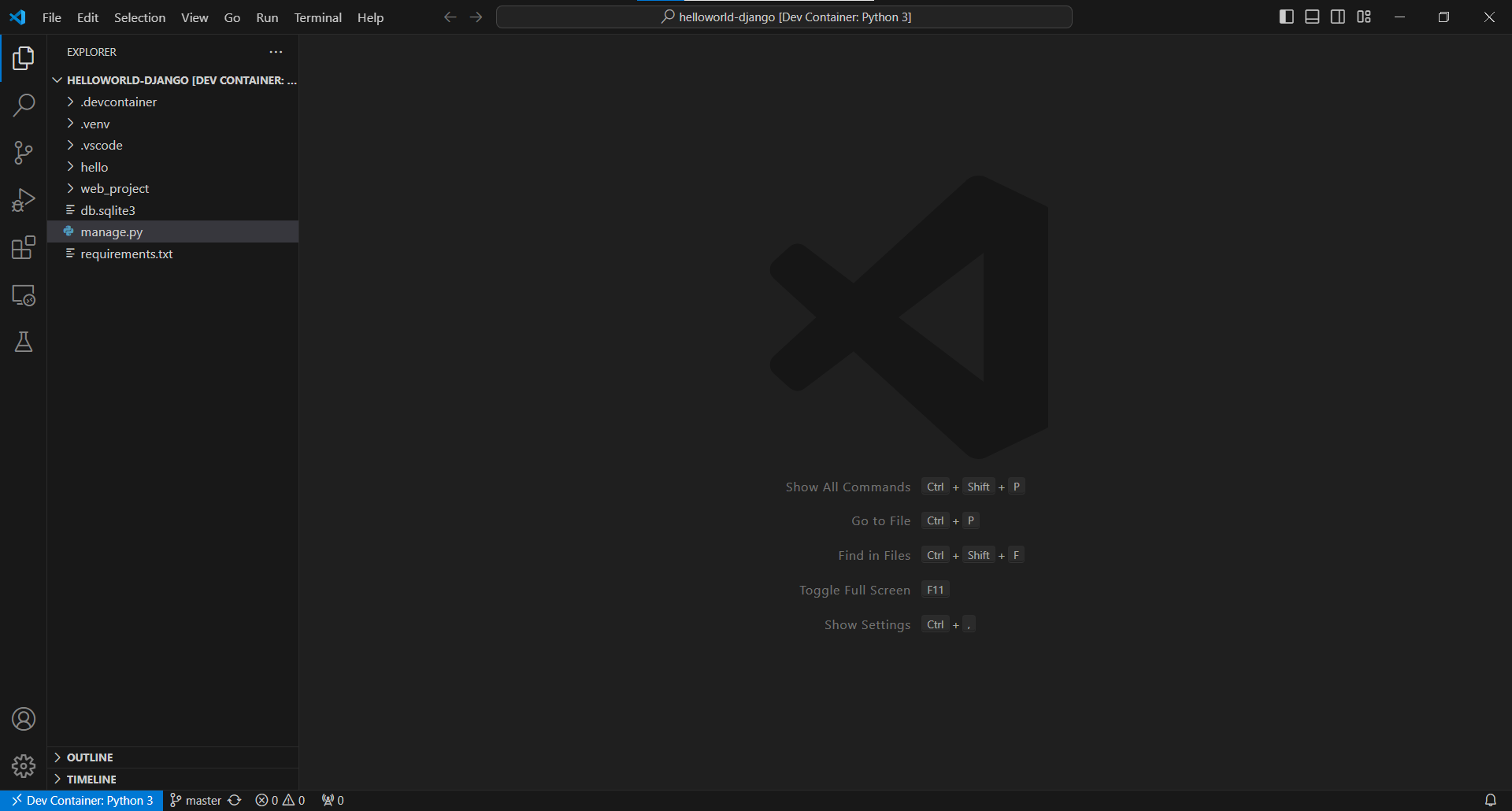This screenshot has width=1512, height=811.
Task: Open the Selection menu
Action: coord(139,17)
